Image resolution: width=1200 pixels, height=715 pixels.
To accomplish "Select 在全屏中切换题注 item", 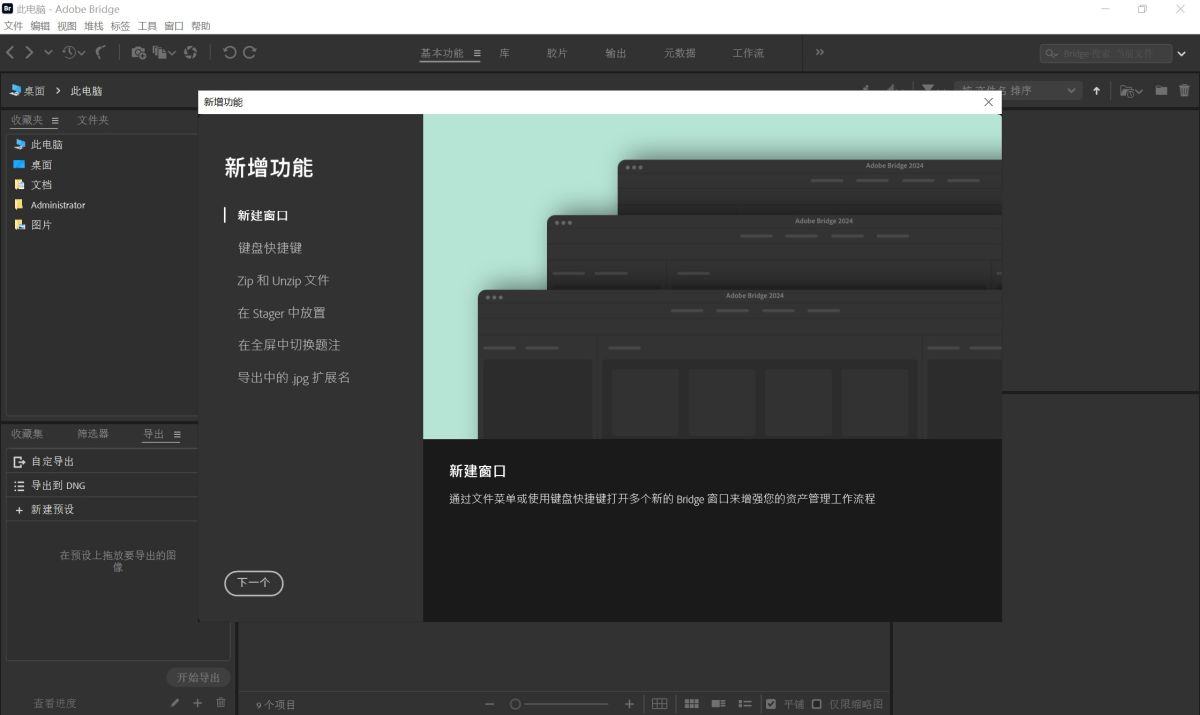I will (x=289, y=345).
